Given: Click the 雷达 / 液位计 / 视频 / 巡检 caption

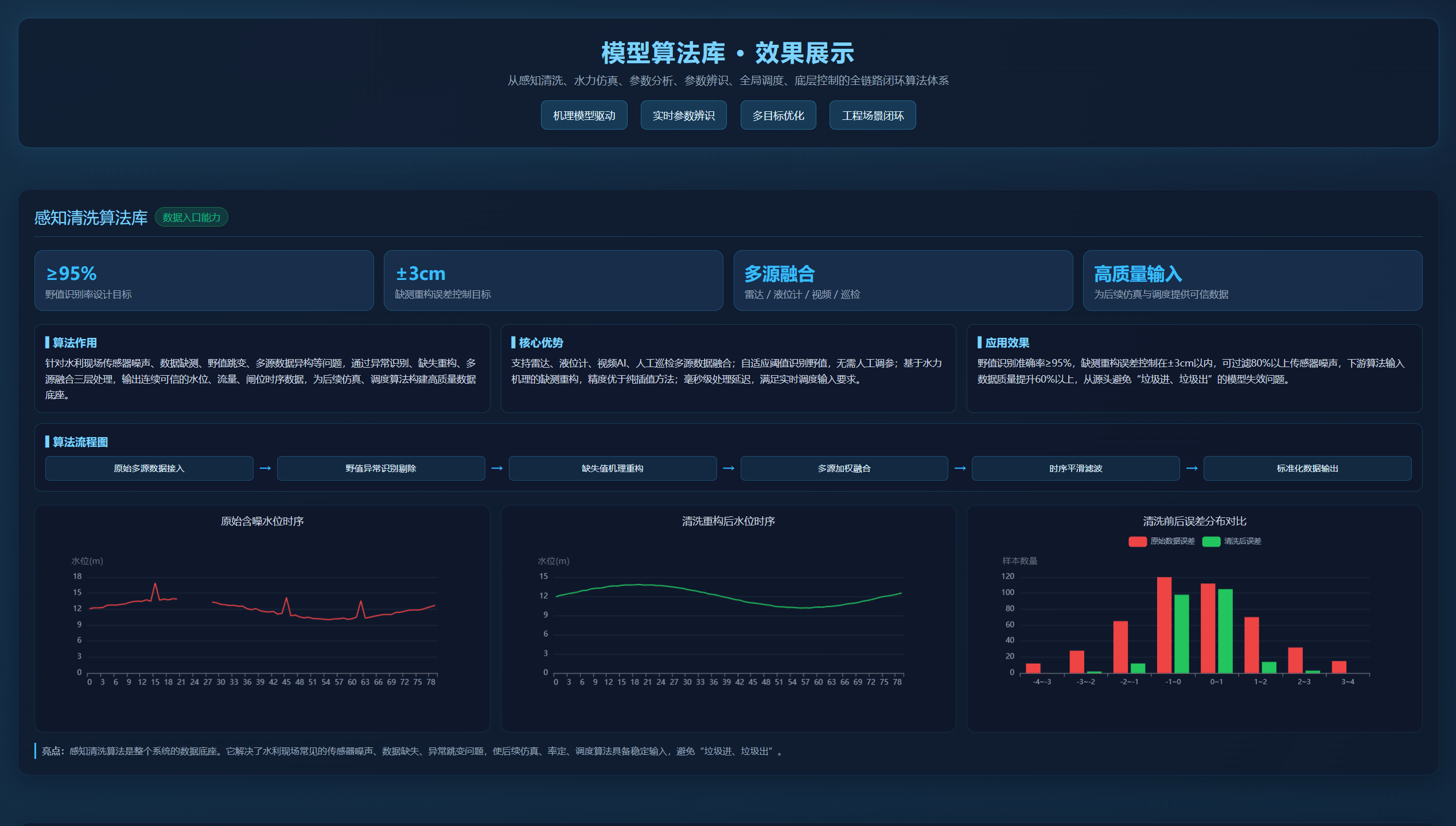Looking at the screenshot, I should click(x=802, y=294).
